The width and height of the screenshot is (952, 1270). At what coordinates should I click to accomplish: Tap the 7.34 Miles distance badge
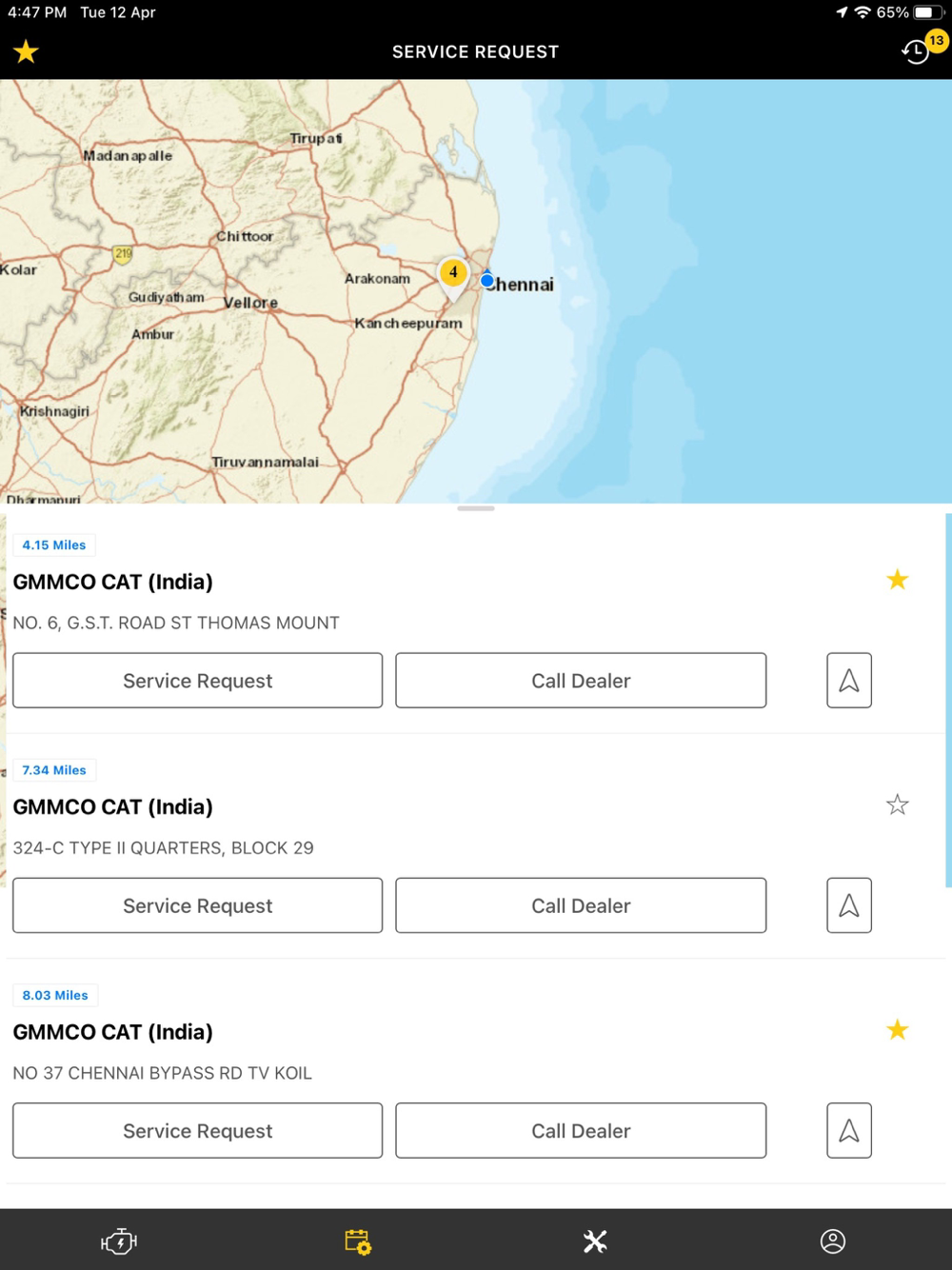coord(54,770)
